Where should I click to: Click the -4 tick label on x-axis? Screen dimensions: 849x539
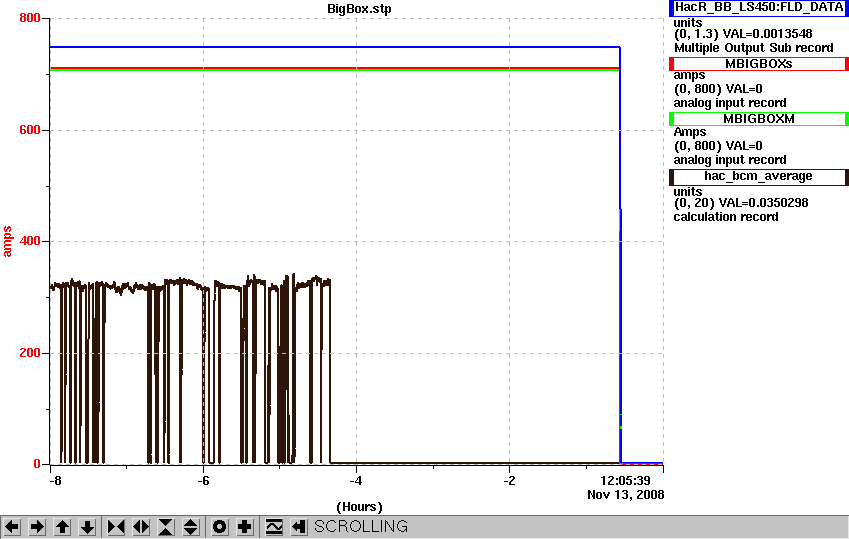click(355, 481)
